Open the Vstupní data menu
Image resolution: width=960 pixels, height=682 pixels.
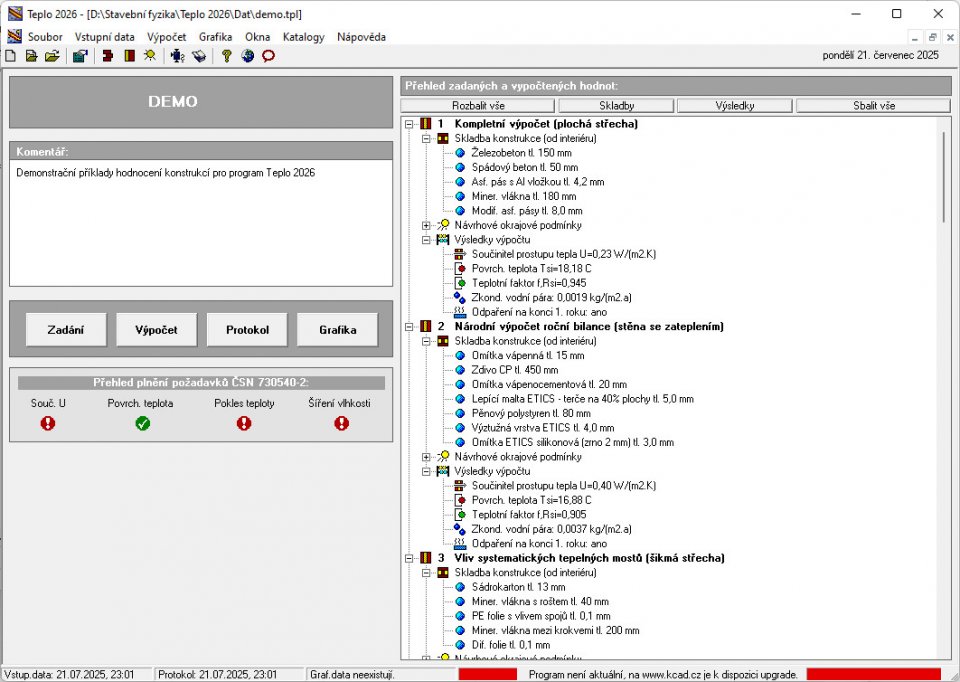pyautogui.click(x=104, y=37)
